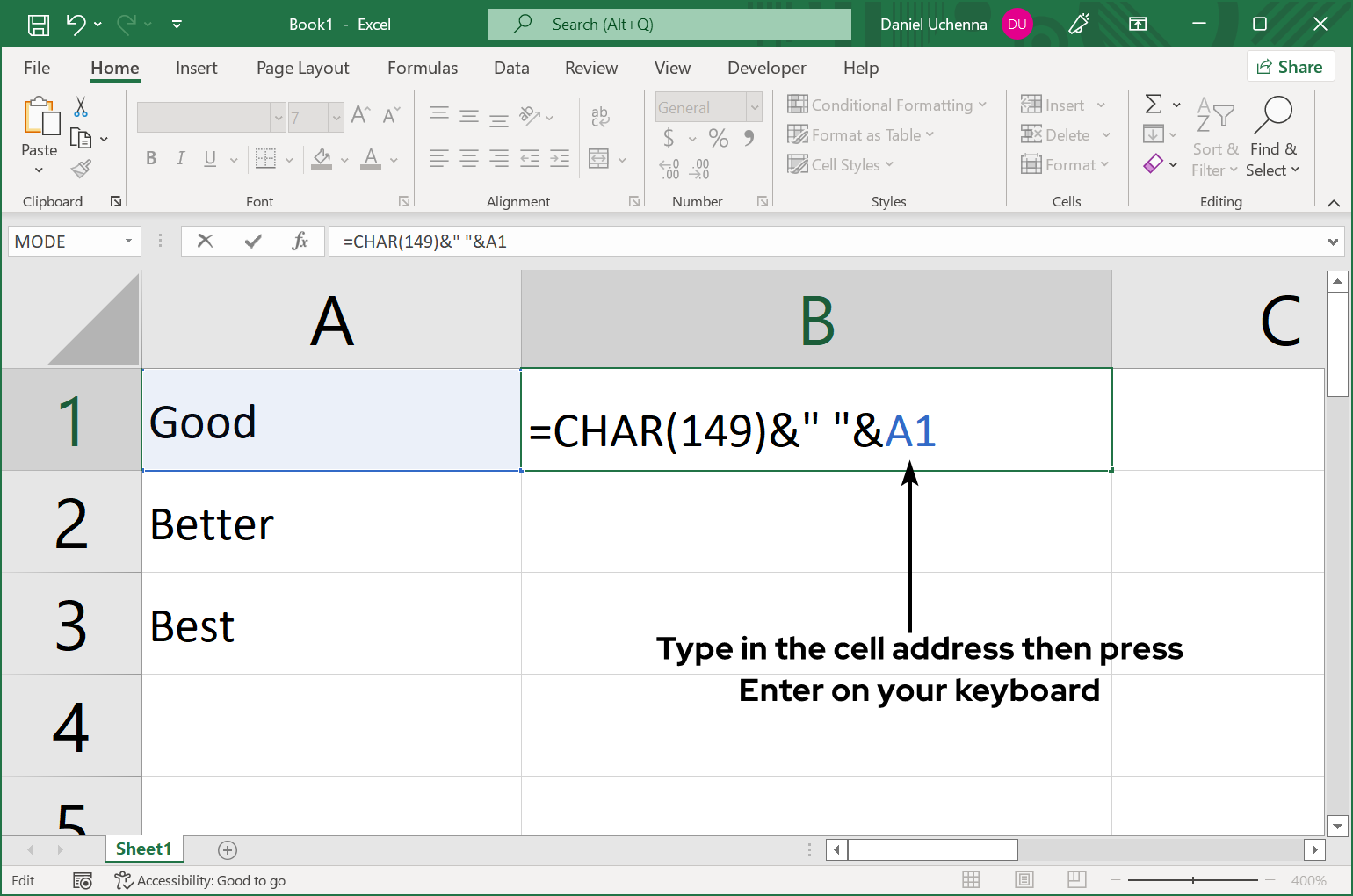Click the Save icon in title bar
Viewport: 1353px width, 896px height.
[39, 25]
